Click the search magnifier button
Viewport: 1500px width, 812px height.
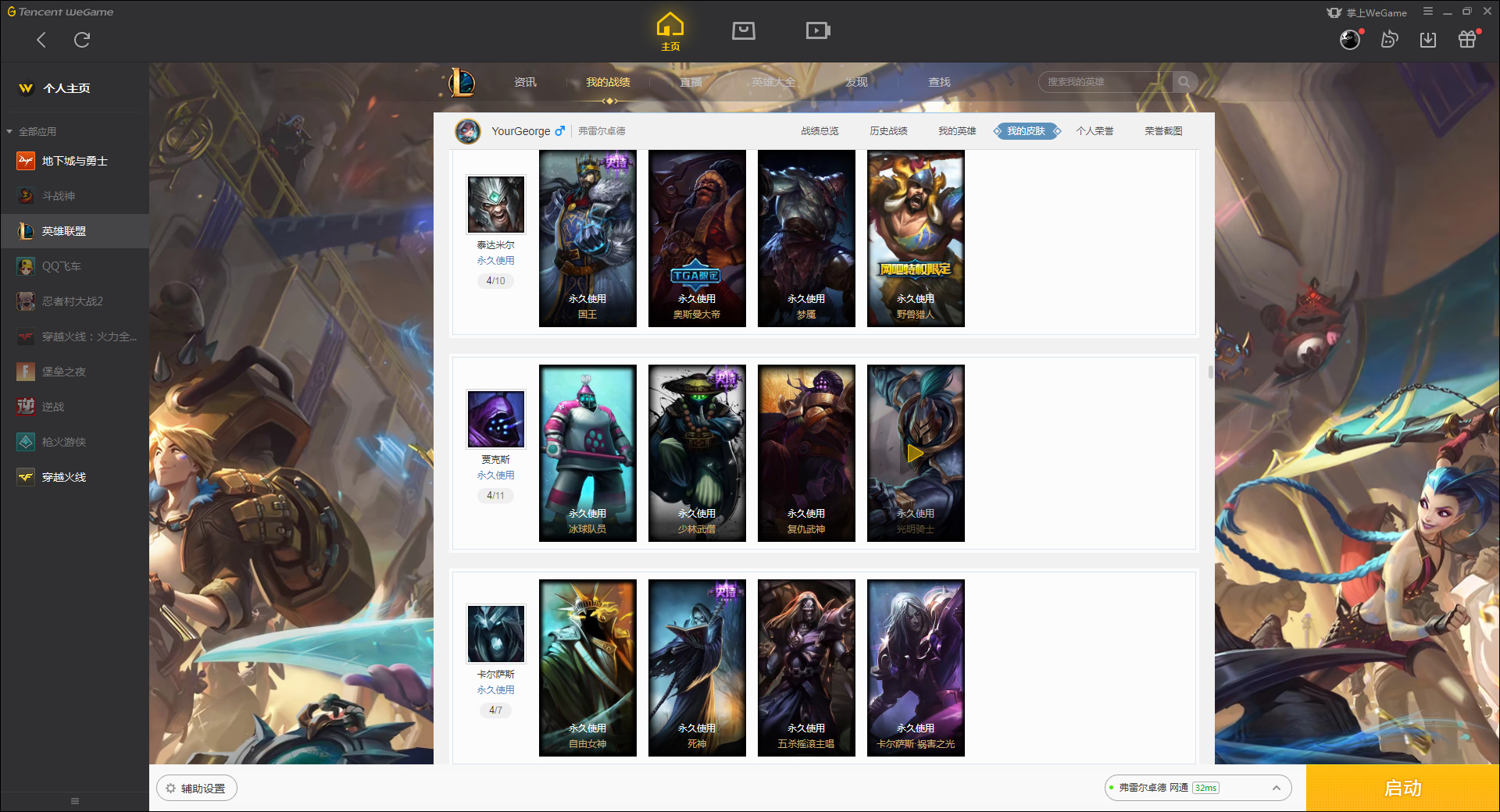pyautogui.click(x=1184, y=82)
